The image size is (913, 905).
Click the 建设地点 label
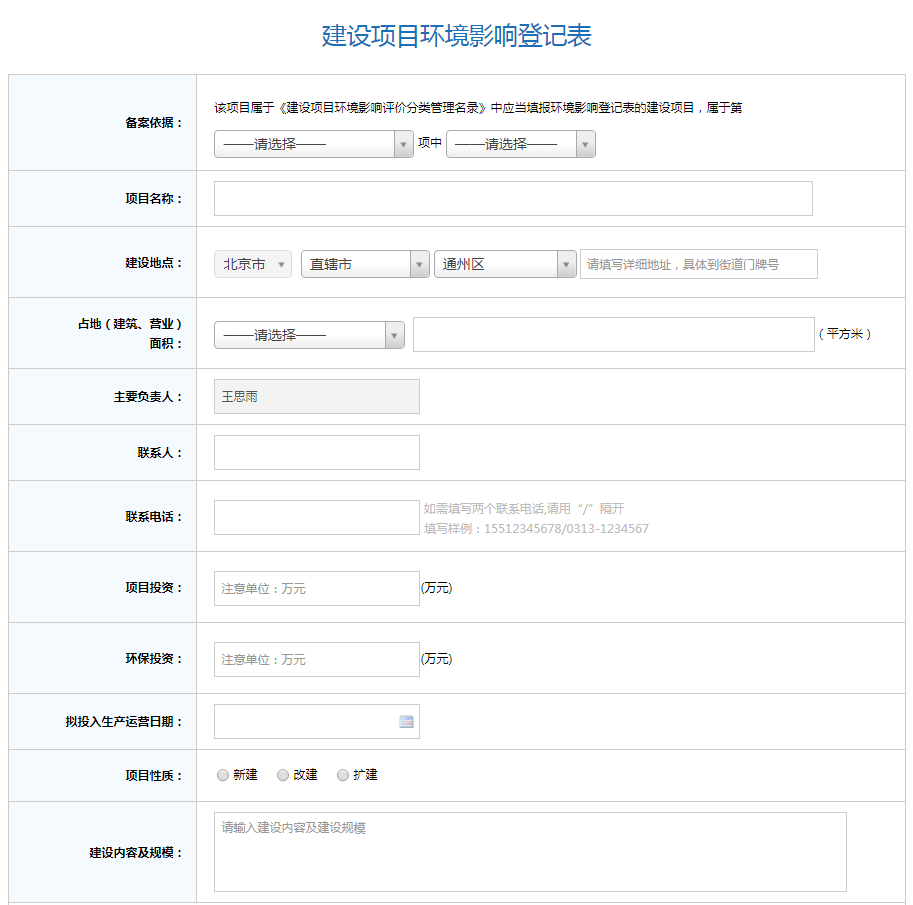[154, 263]
